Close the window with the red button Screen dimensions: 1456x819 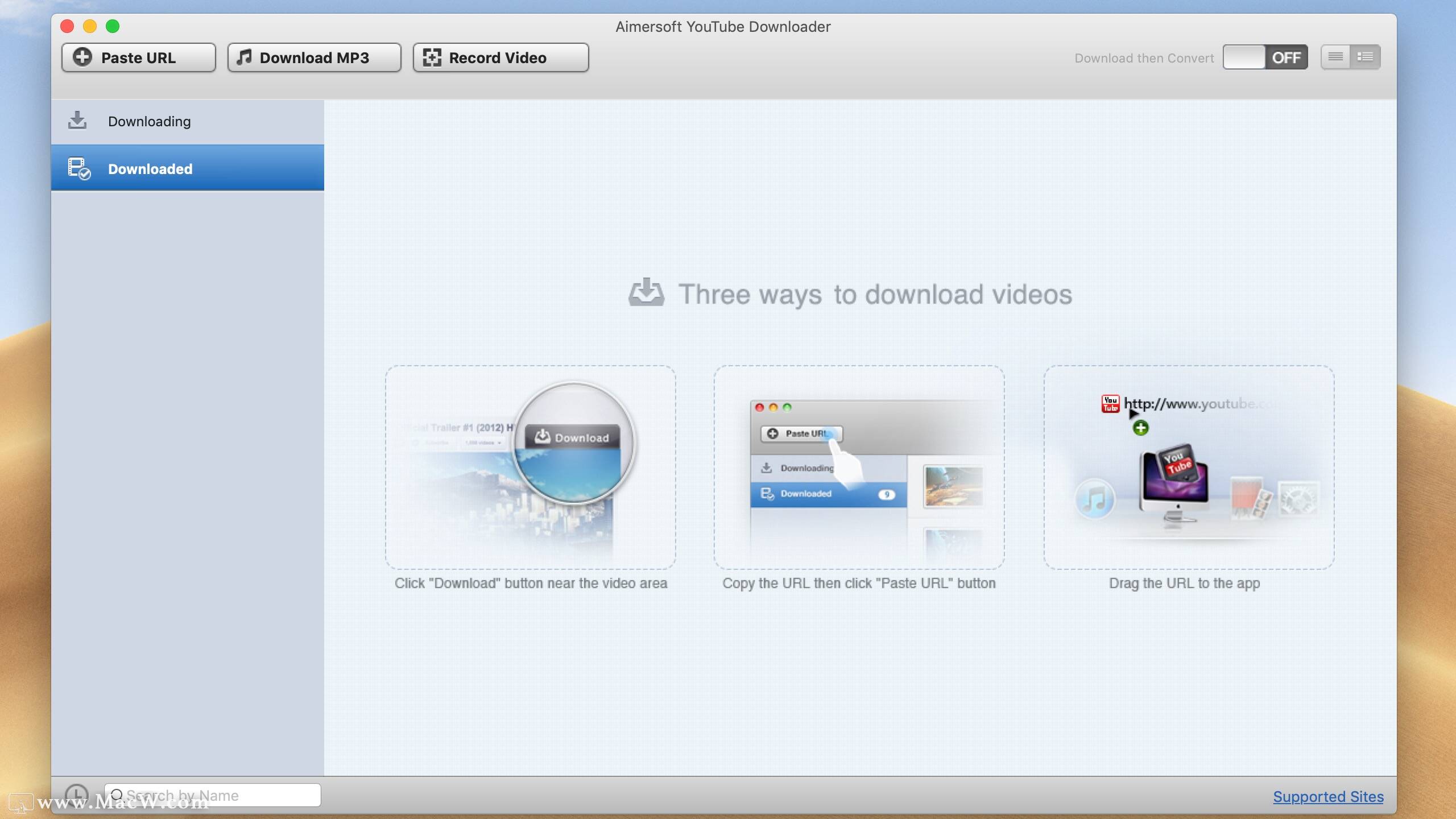coord(67,26)
